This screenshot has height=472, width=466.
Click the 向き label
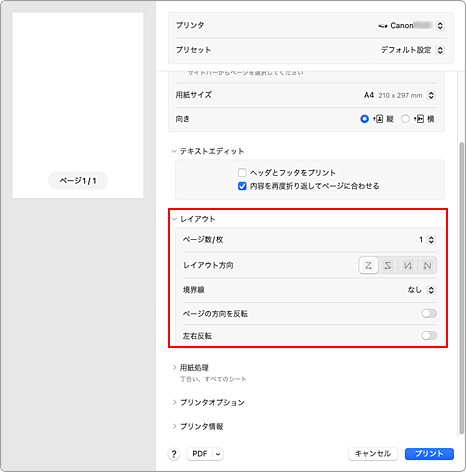183,119
